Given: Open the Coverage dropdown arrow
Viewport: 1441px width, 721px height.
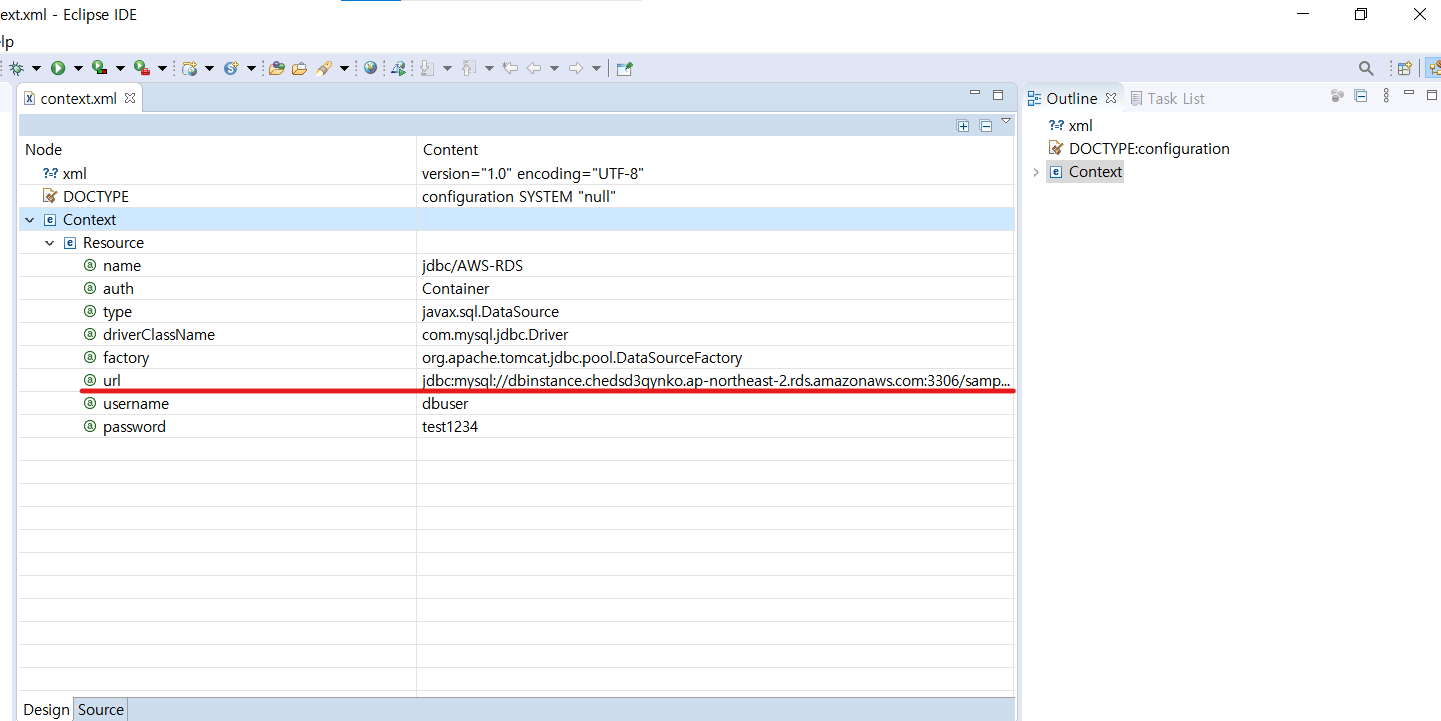Looking at the screenshot, I should coord(119,68).
